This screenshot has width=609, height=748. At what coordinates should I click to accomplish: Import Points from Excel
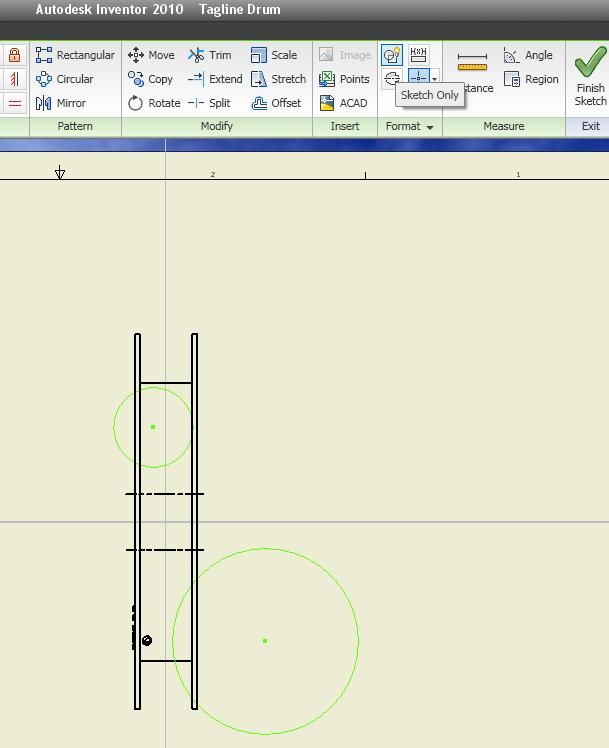point(344,79)
